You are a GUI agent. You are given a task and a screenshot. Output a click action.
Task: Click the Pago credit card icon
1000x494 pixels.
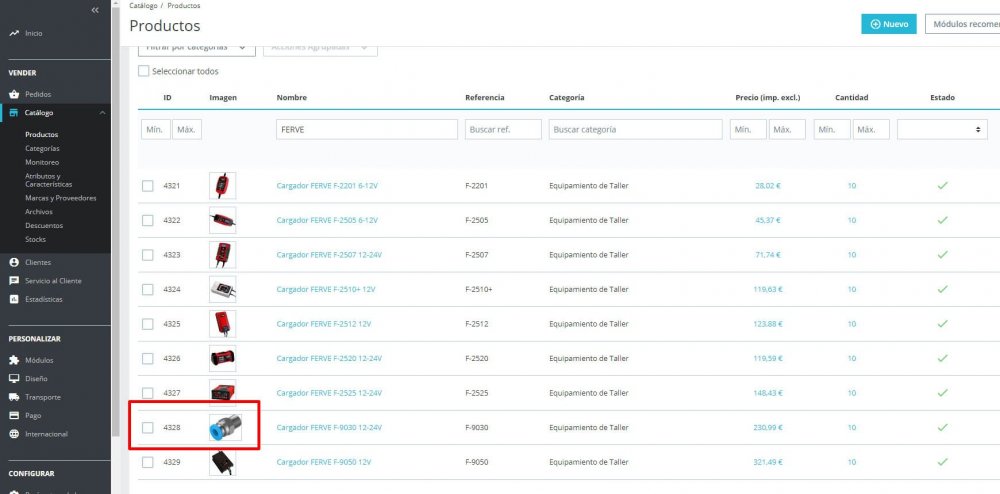click(x=14, y=416)
